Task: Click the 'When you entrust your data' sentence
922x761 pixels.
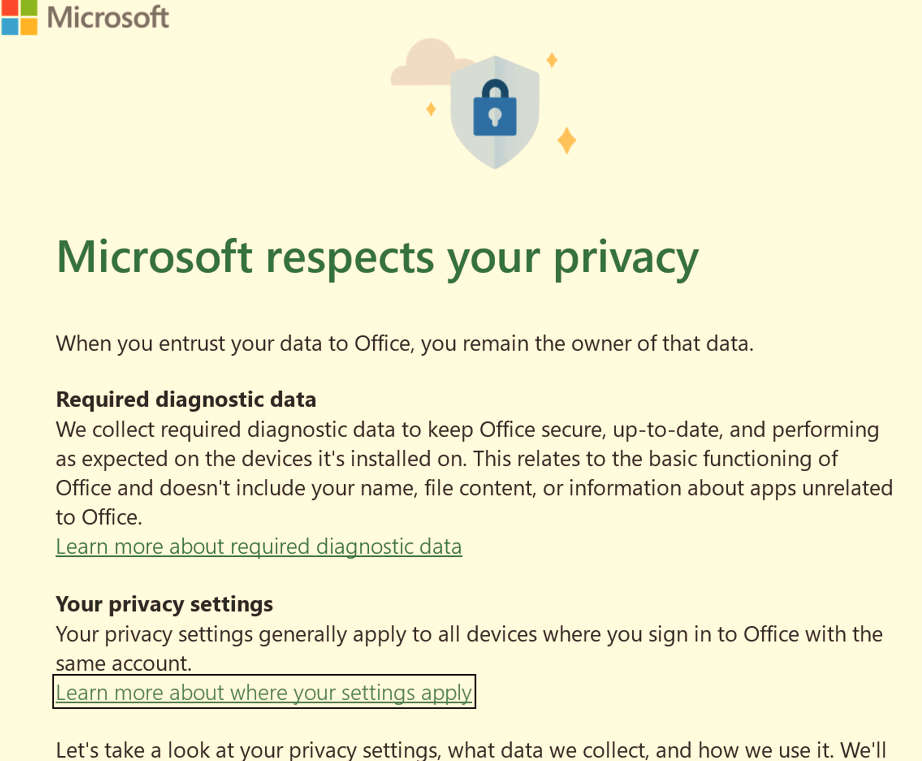Action: [x=404, y=343]
